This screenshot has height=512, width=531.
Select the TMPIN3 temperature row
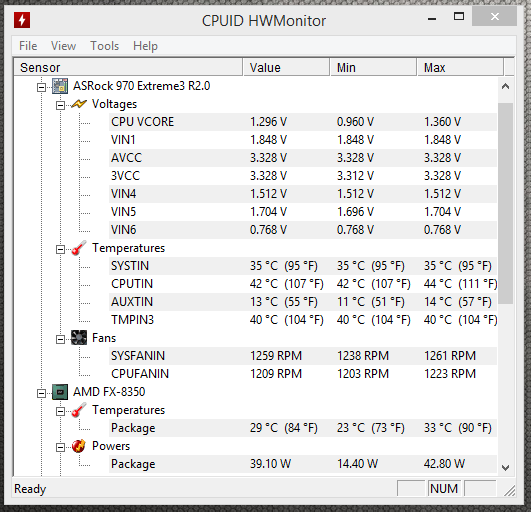(x=303, y=320)
